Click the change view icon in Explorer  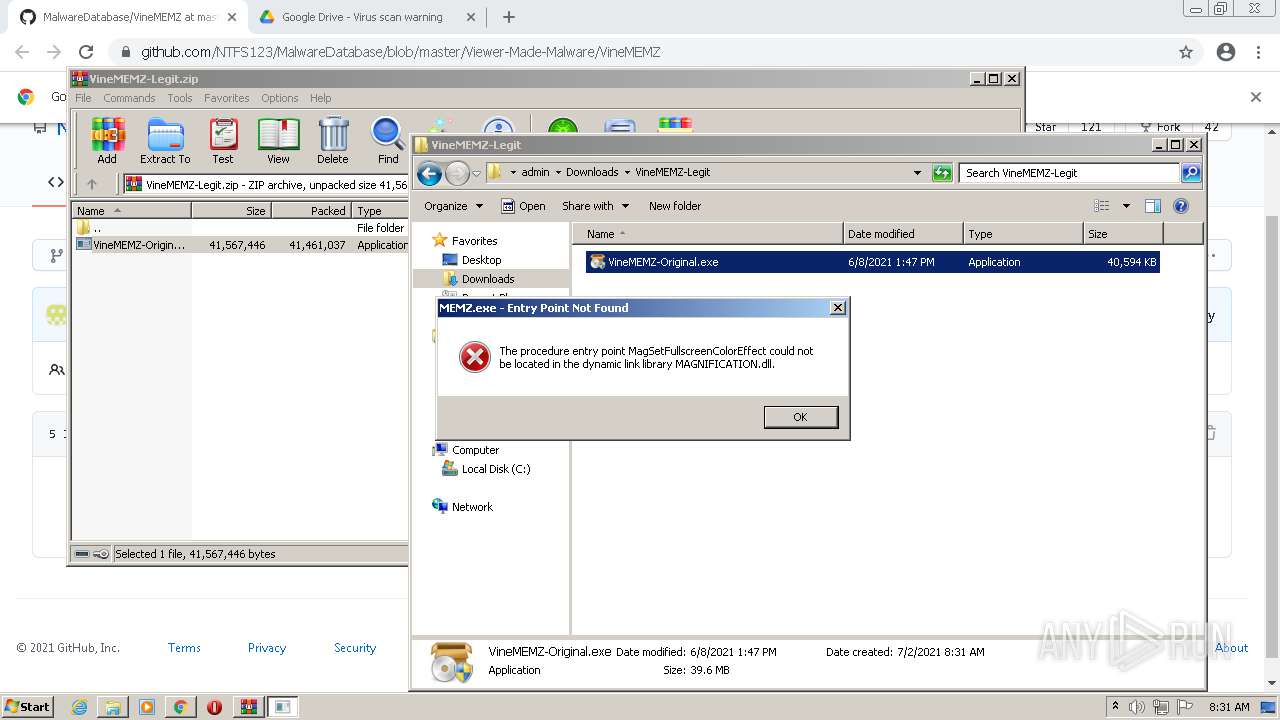(1102, 206)
